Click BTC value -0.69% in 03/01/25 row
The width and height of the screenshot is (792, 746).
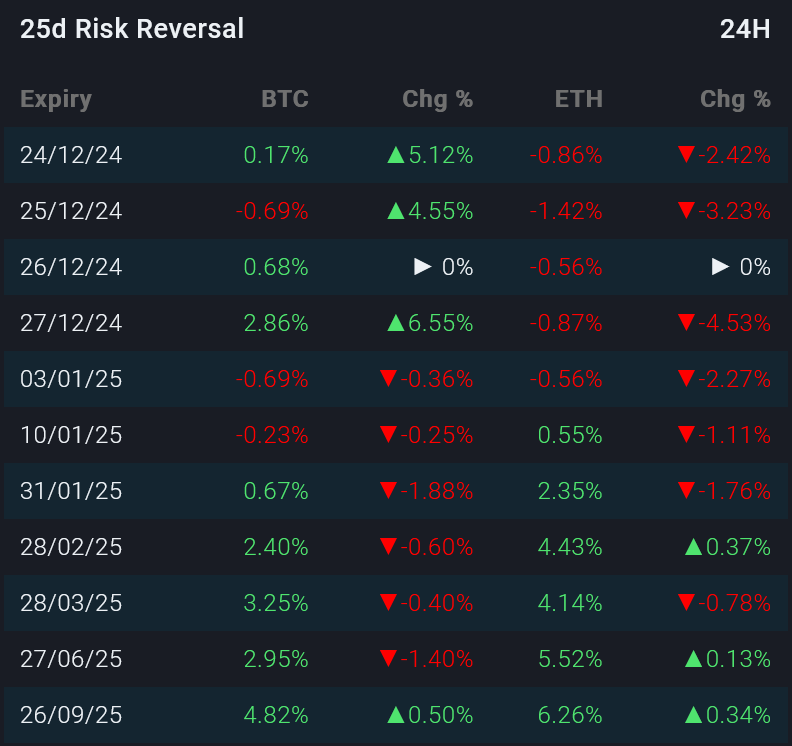(272, 379)
